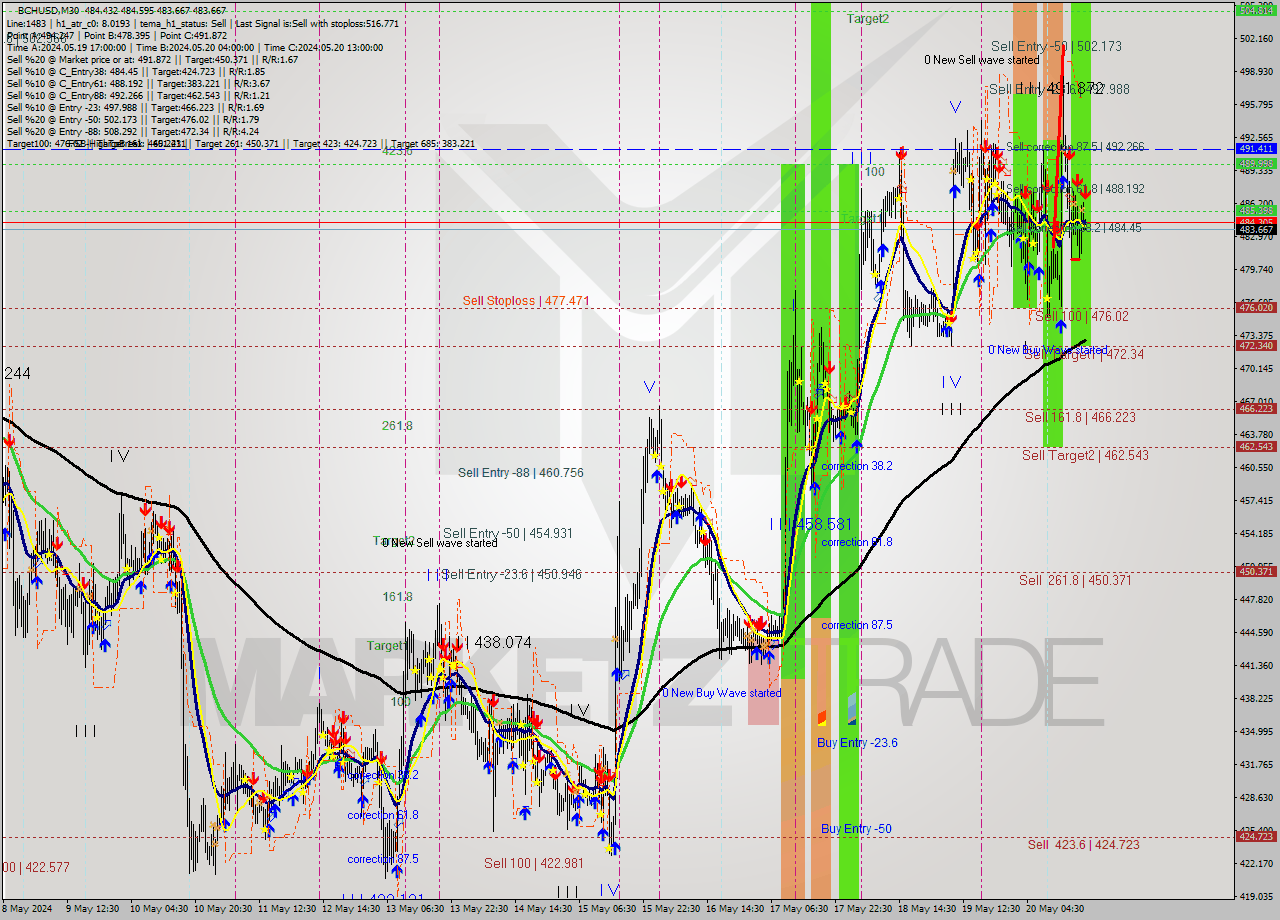Click the green '161.8' Fibonacci label

click(x=397, y=597)
